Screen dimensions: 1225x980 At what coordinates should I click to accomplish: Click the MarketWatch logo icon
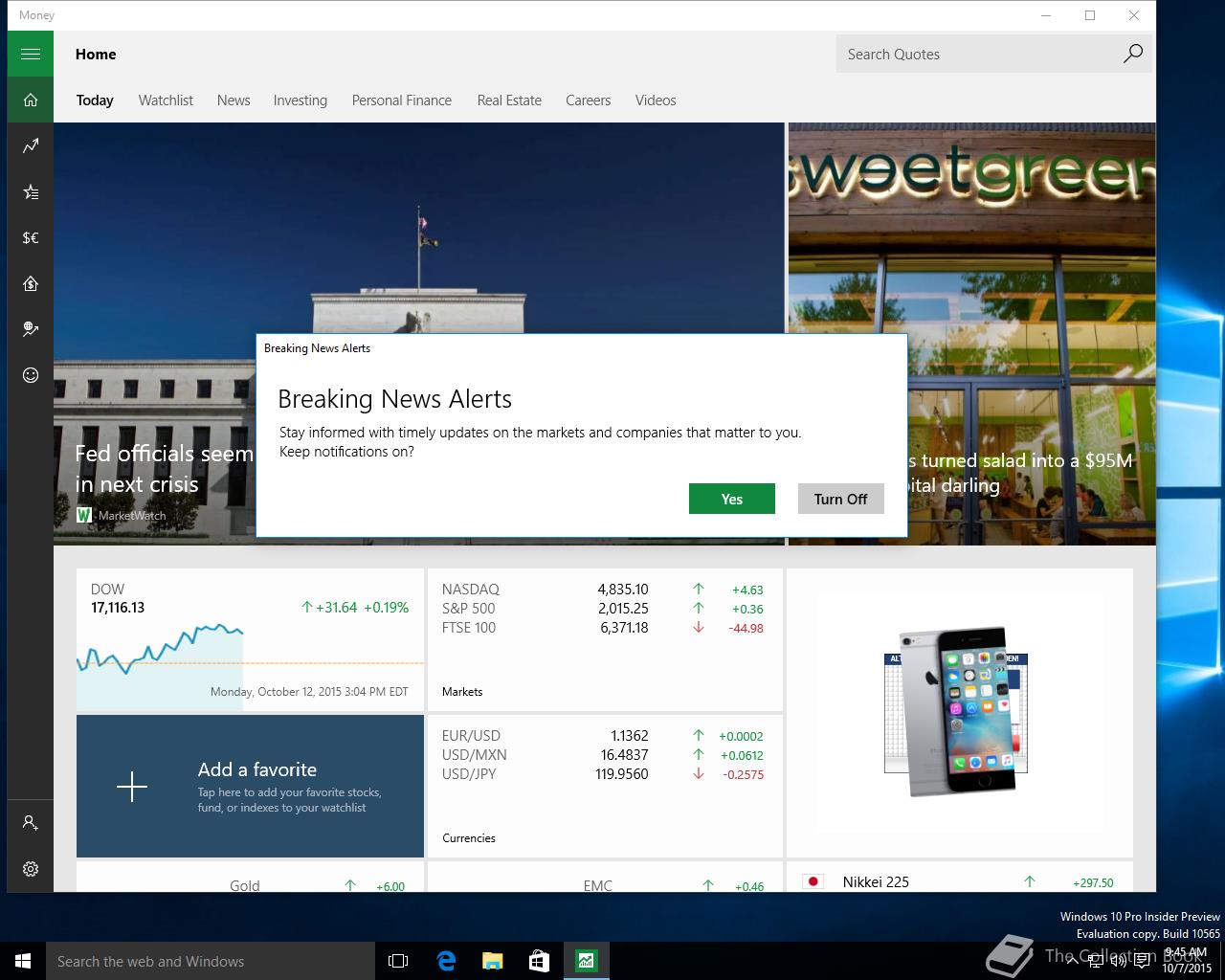coord(84,515)
